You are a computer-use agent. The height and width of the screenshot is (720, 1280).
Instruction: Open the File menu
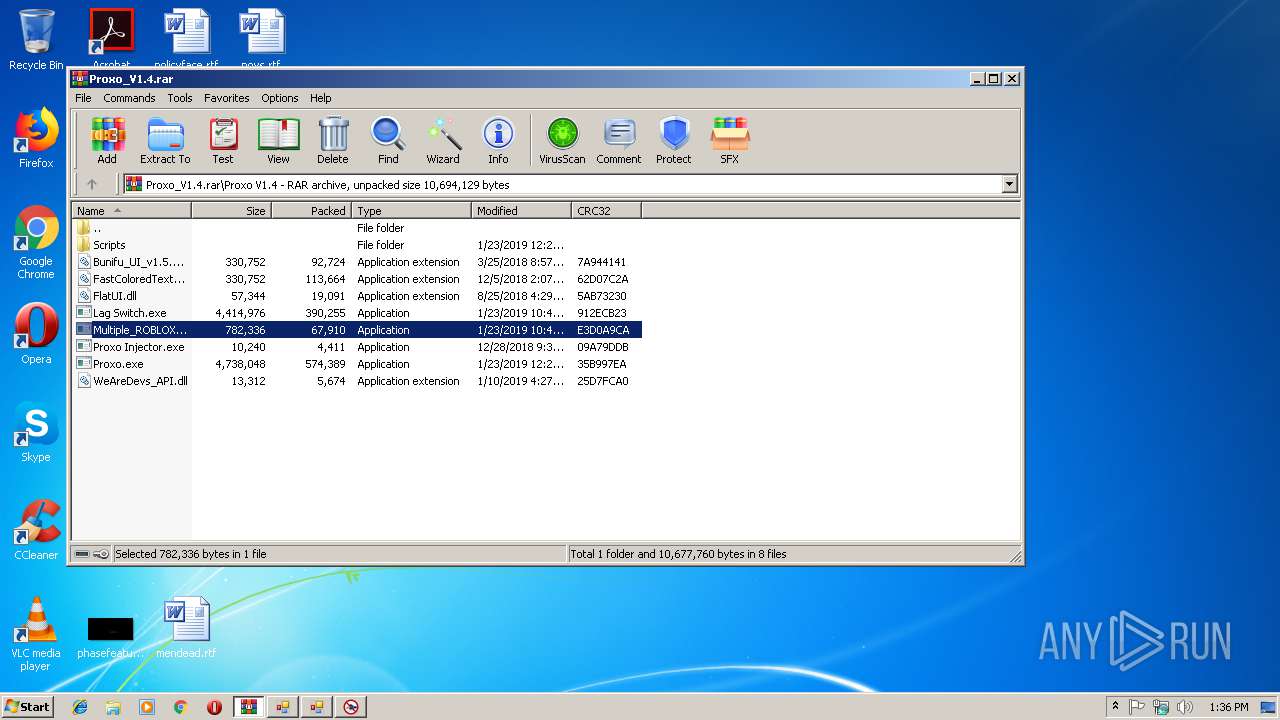[x=83, y=98]
